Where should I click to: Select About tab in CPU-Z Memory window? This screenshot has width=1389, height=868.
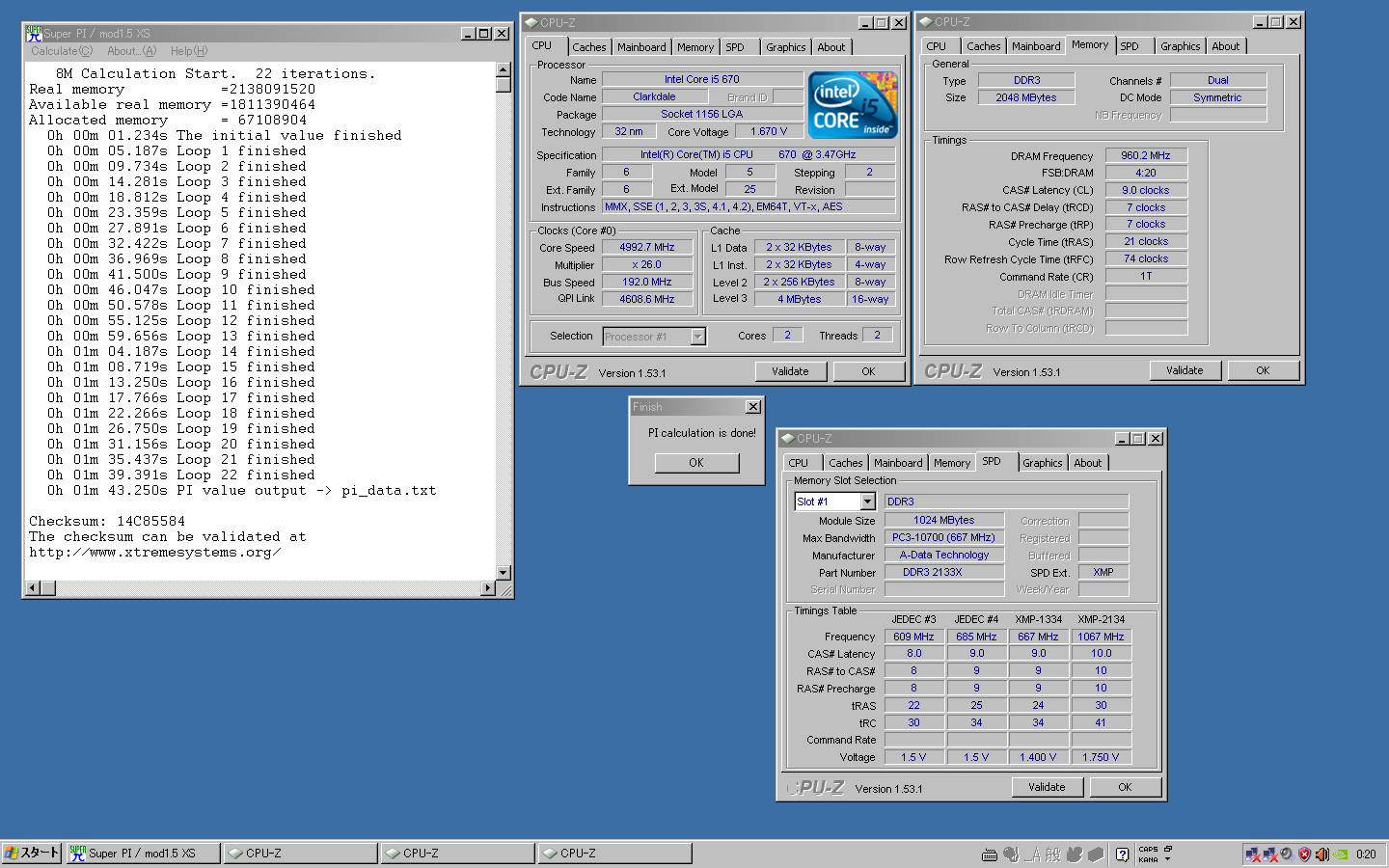[x=1226, y=46]
